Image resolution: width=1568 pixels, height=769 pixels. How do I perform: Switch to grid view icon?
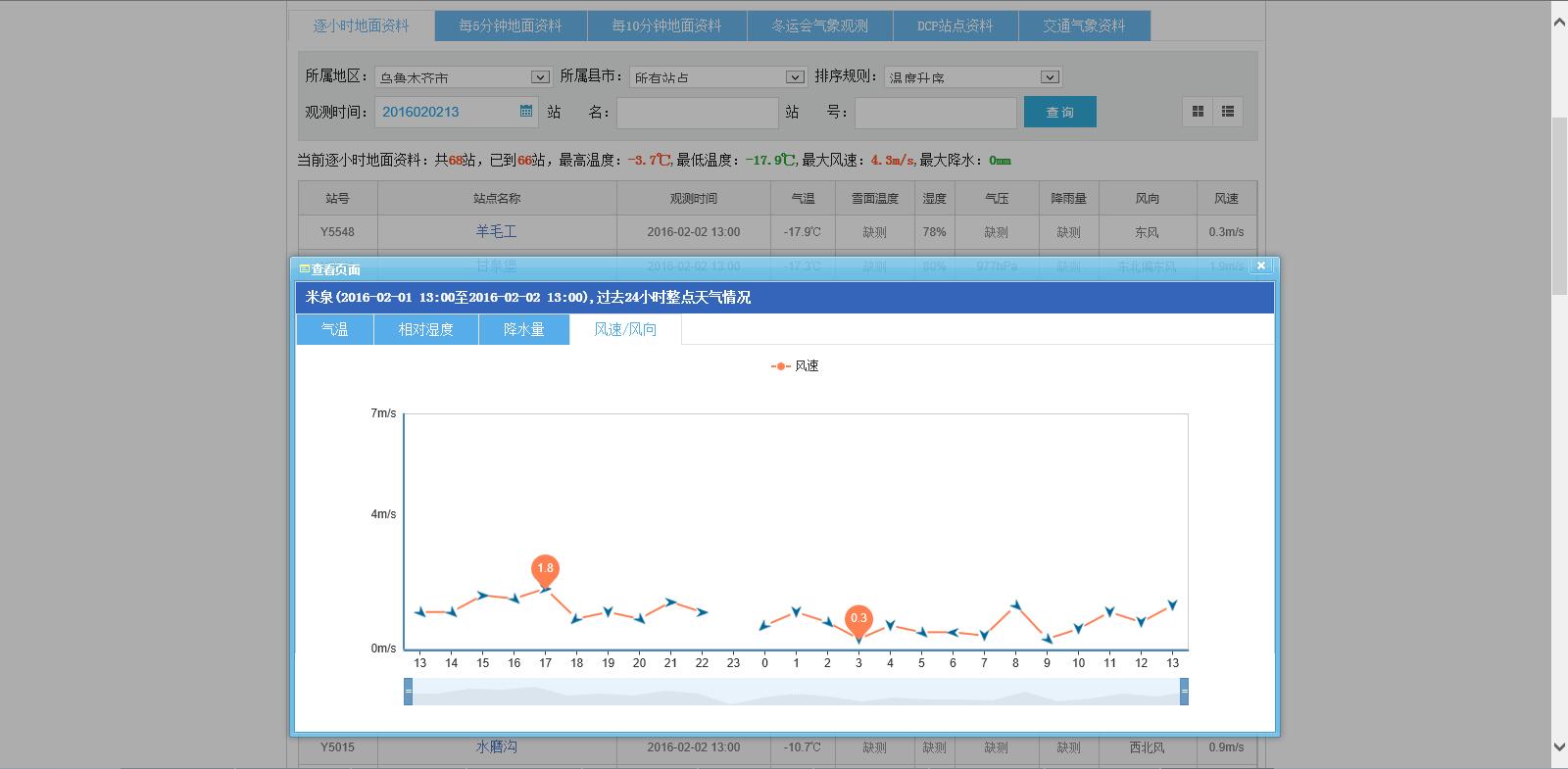click(x=1198, y=112)
